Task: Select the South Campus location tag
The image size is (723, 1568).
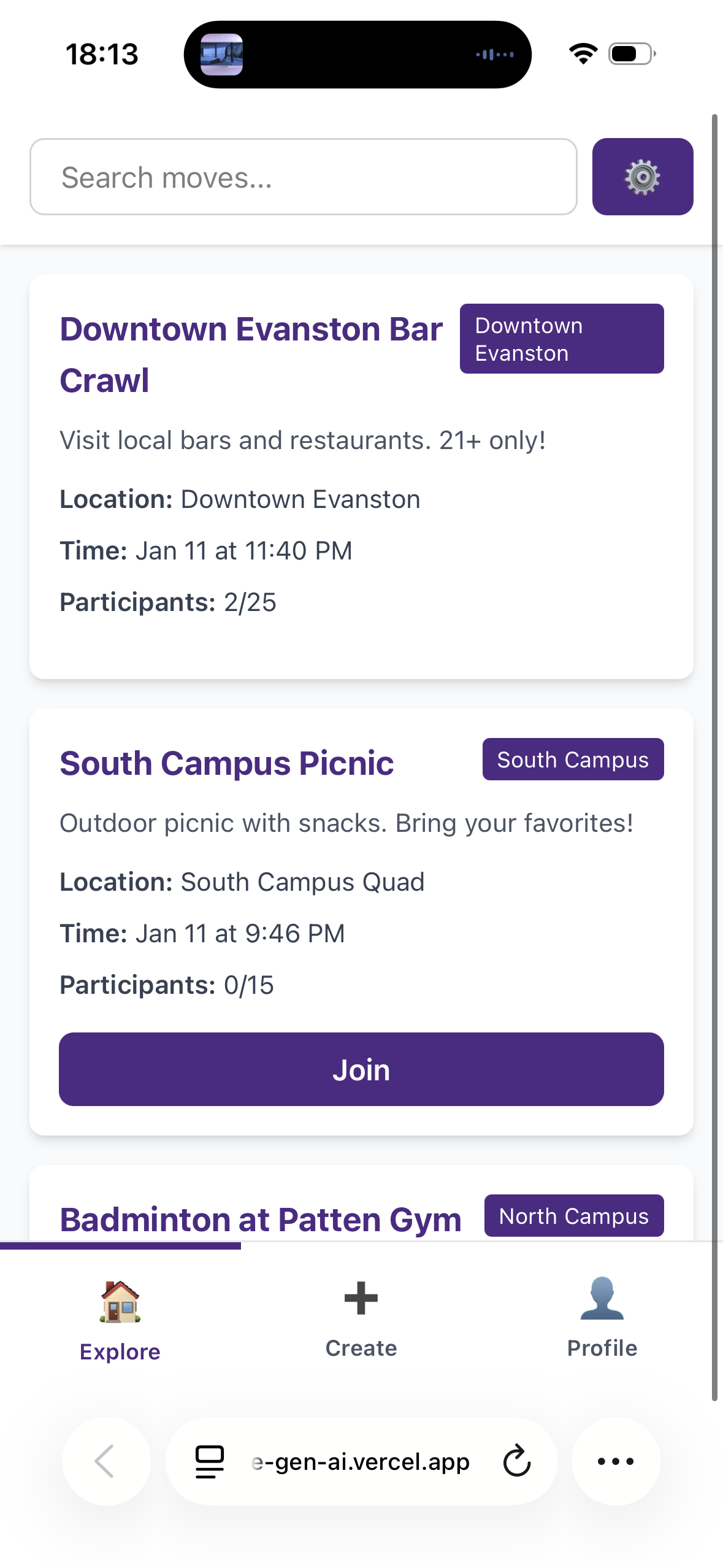Action: [573, 759]
